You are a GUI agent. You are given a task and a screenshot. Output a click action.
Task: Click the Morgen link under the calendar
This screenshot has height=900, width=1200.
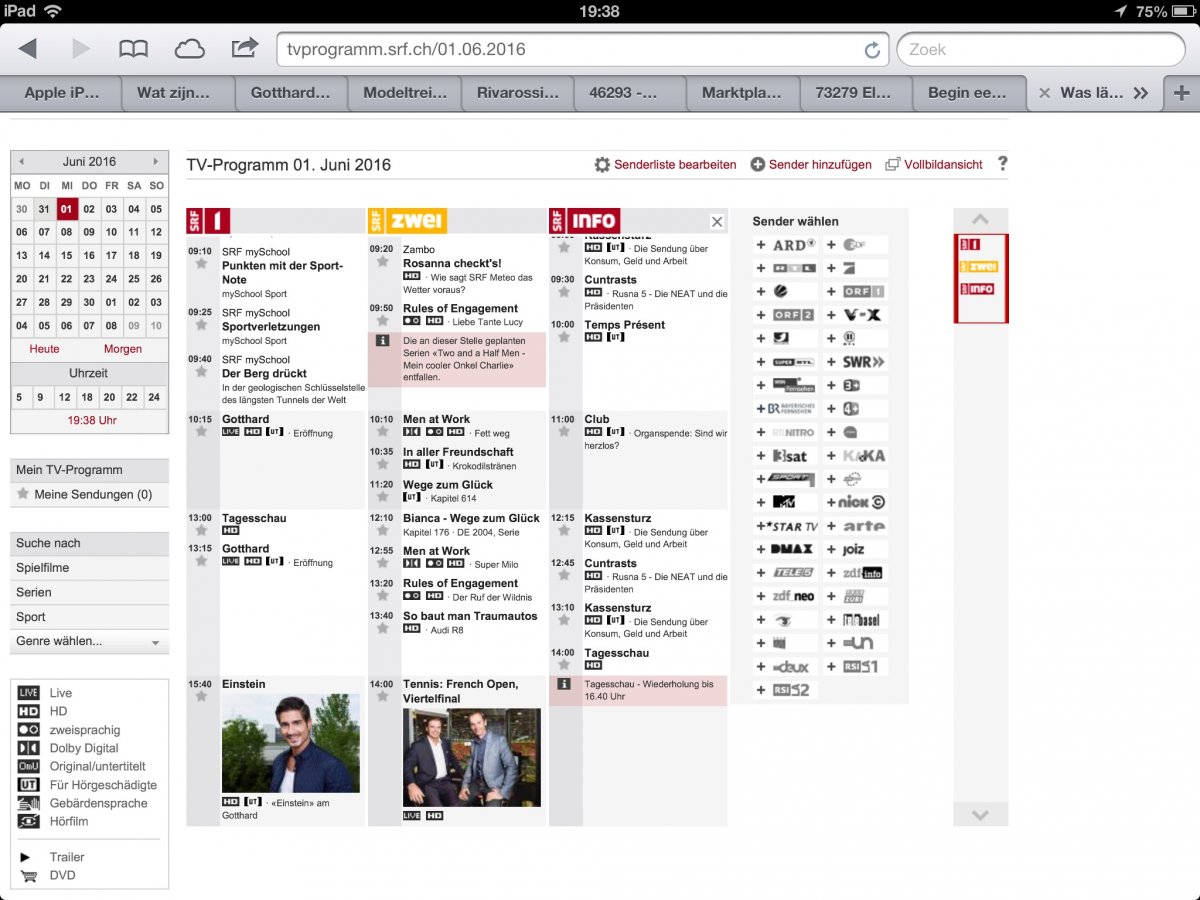(x=123, y=349)
